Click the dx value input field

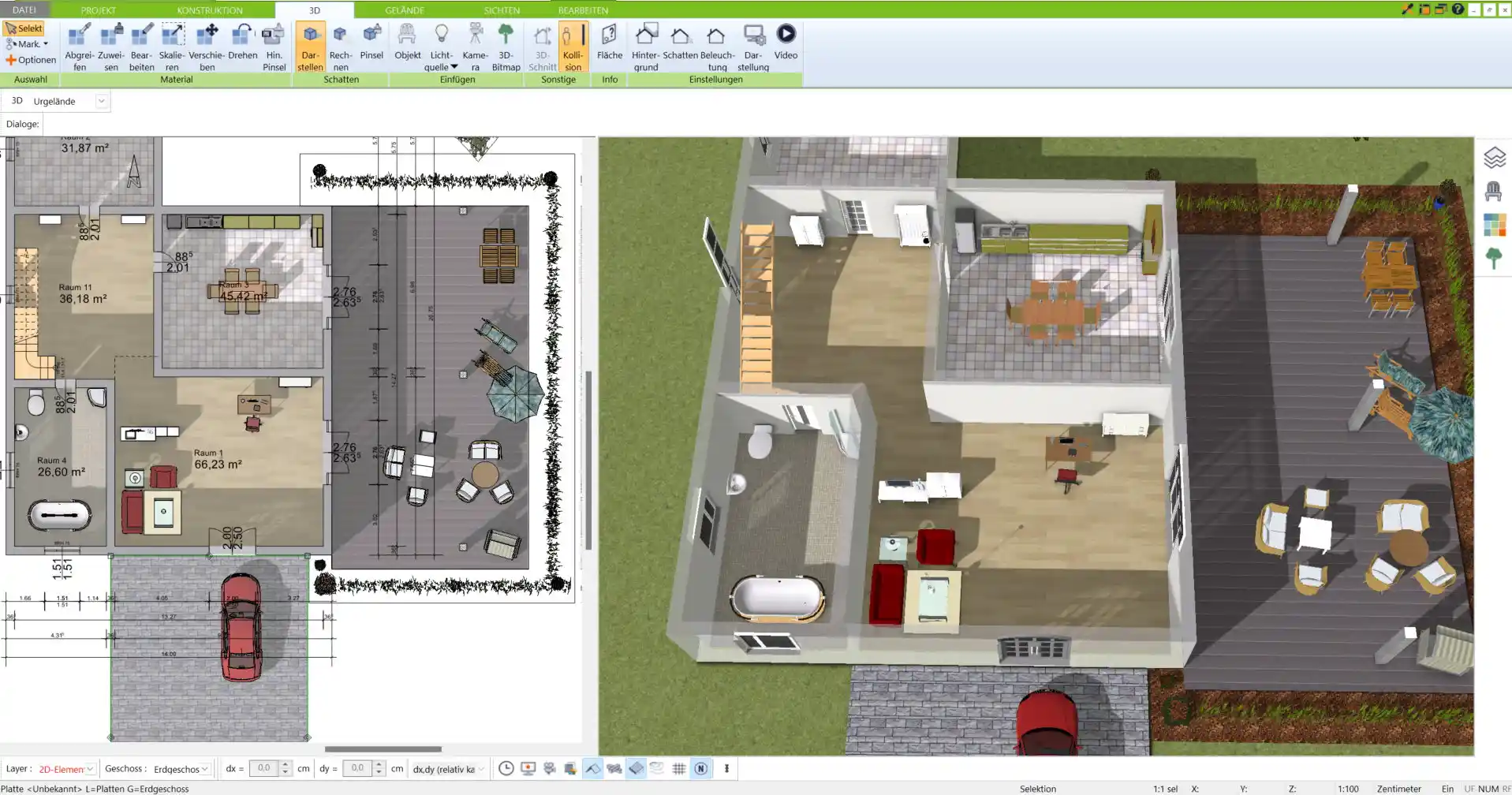point(264,768)
